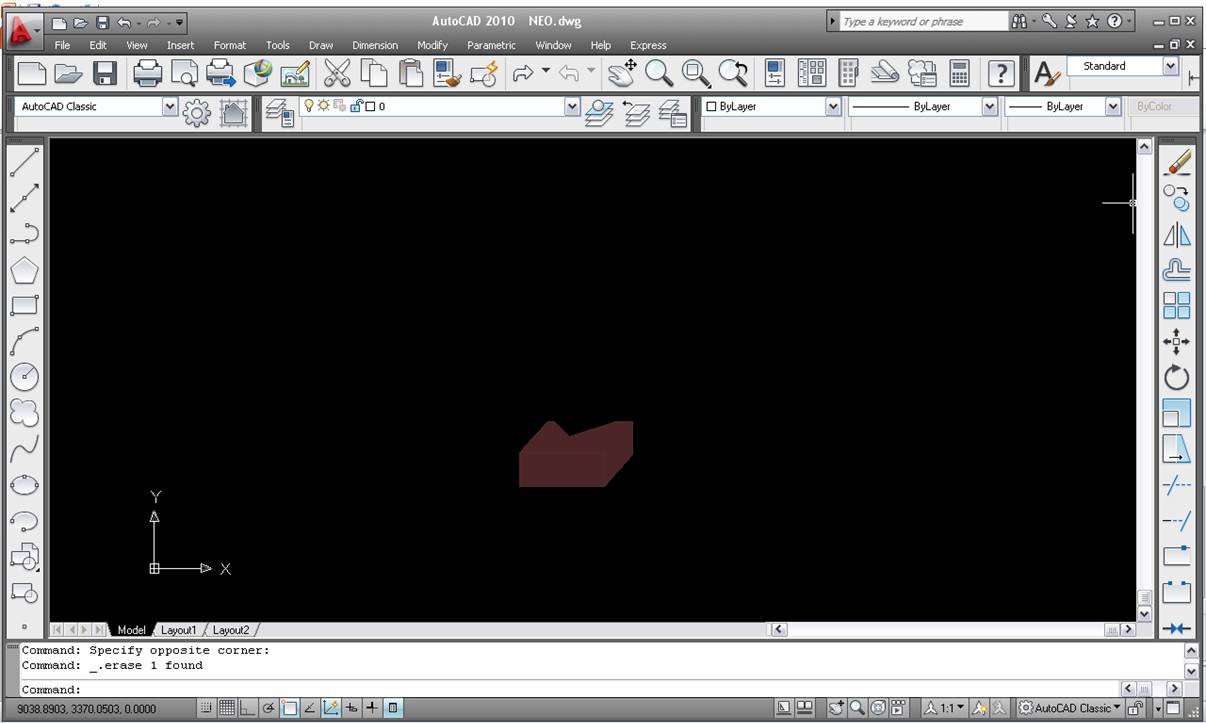Viewport: 1206px width, 723px height.
Task: Open the QuickCalc calculator
Action: pos(959,73)
